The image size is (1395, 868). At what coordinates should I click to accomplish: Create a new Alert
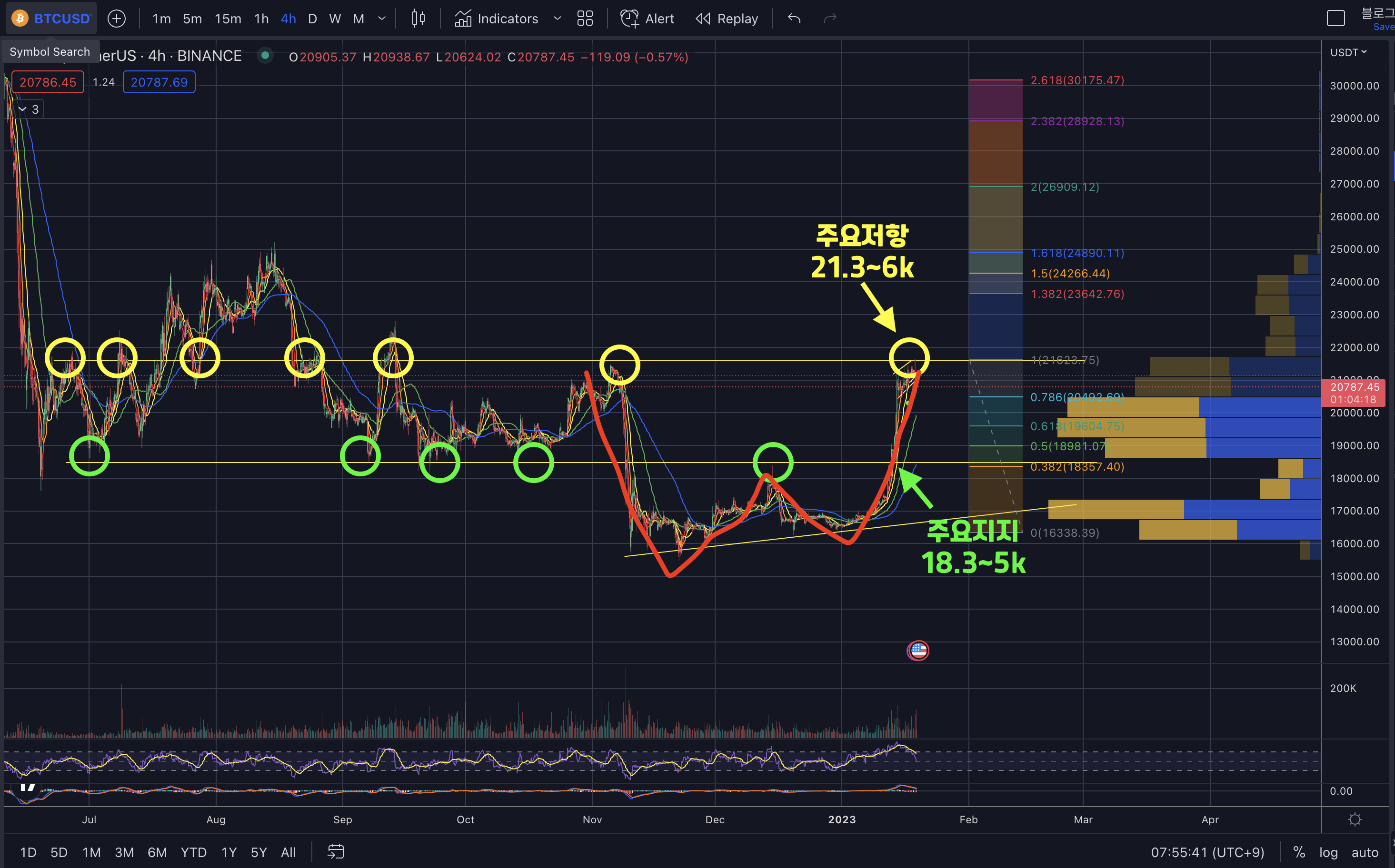click(x=647, y=19)
